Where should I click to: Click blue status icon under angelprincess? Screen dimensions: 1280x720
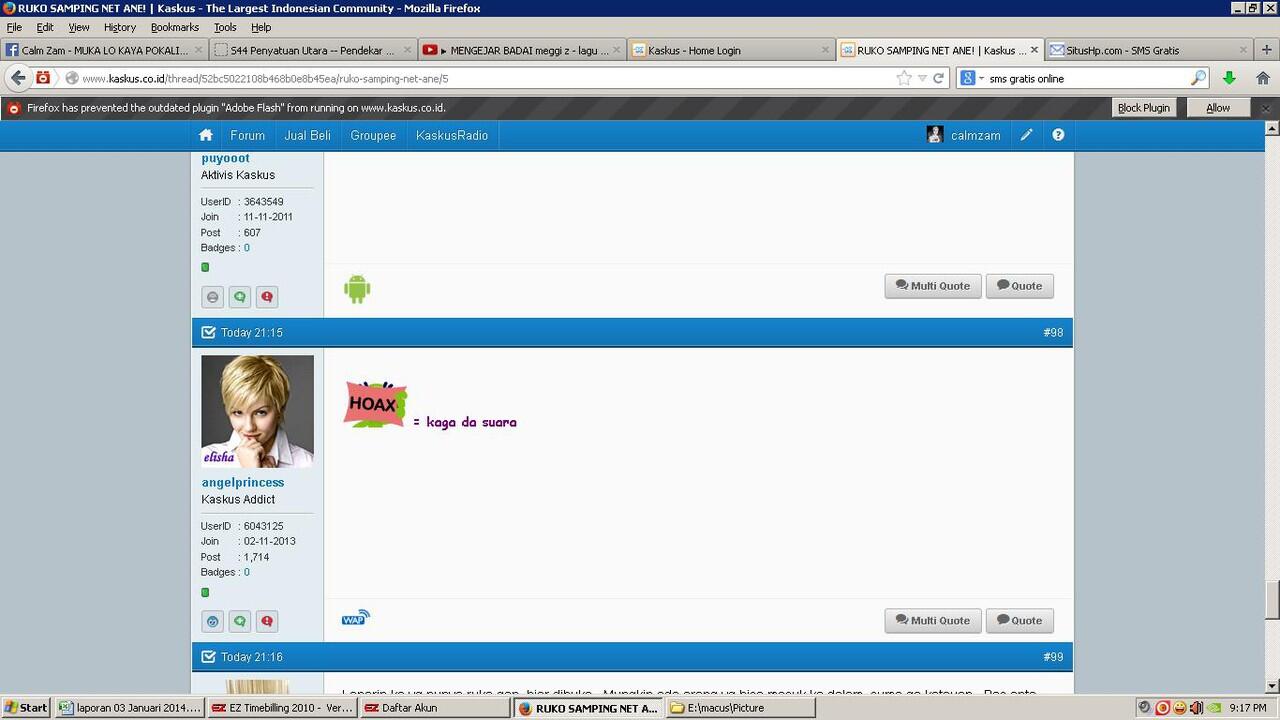tap(213, 622)
